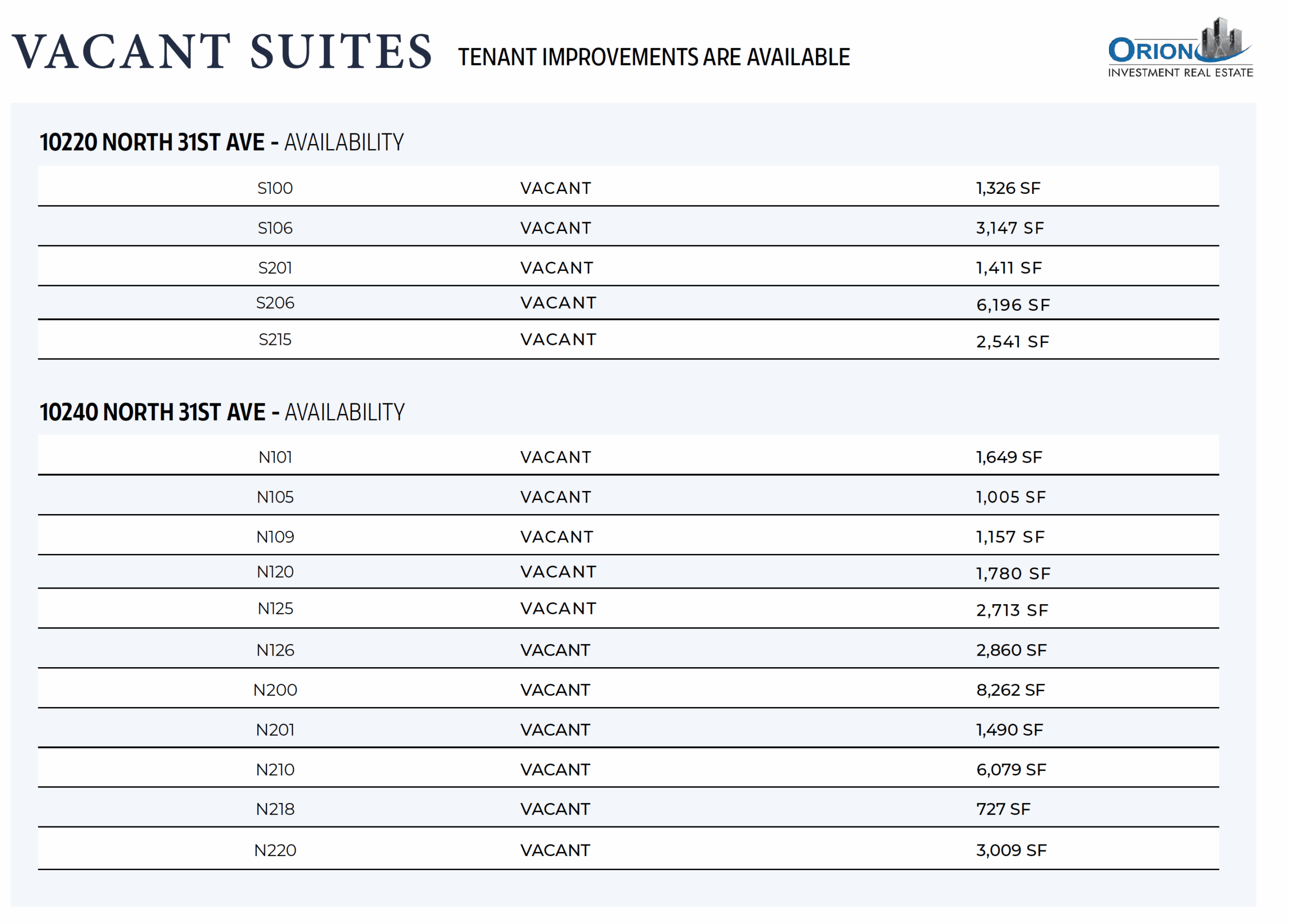Viewport: 1289px width, 924px height.
Task: Click the N101 suite label
Action: pyautogui.click(x=275, y=457)
